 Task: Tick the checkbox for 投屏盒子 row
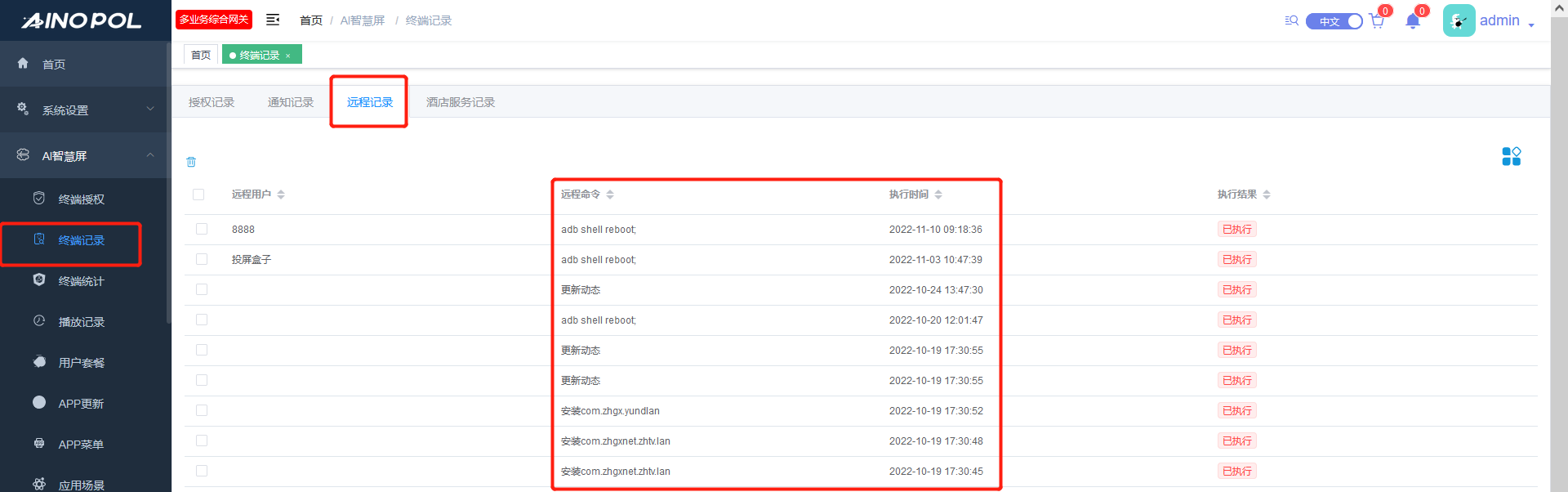(x=202, y=260)
